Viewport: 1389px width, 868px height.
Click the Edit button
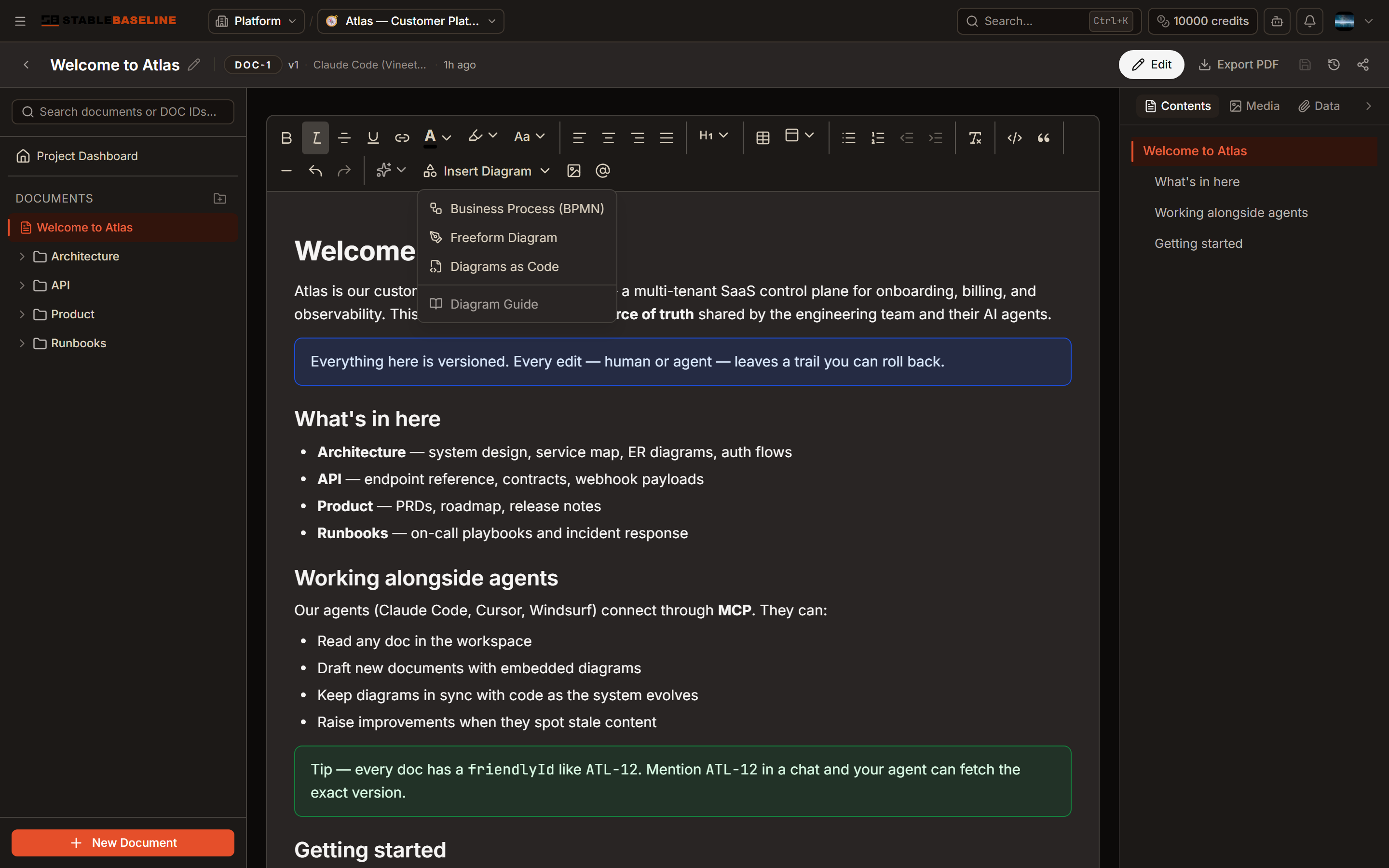pos(1151,65)
